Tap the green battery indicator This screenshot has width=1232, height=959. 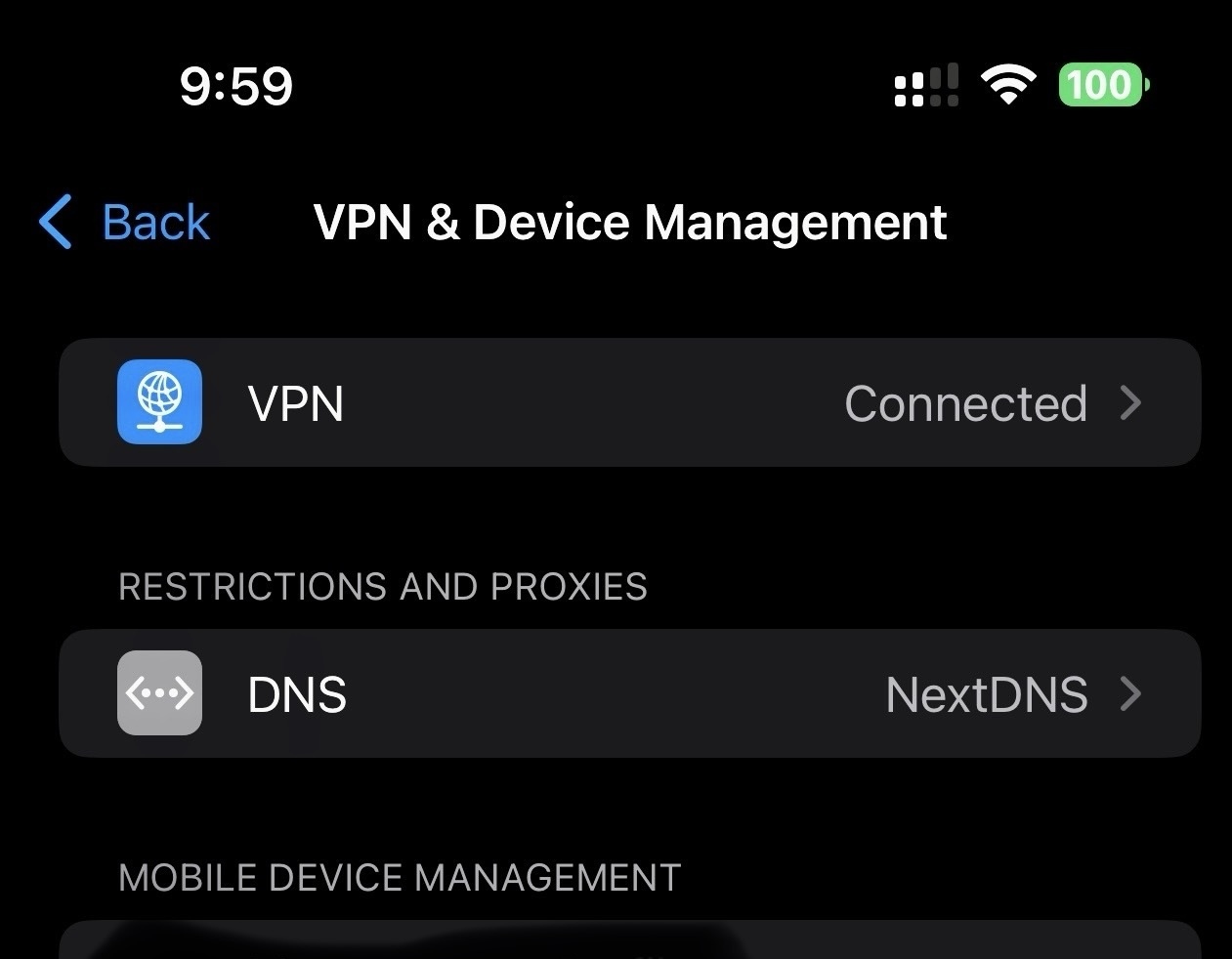tap(1102, 85)
